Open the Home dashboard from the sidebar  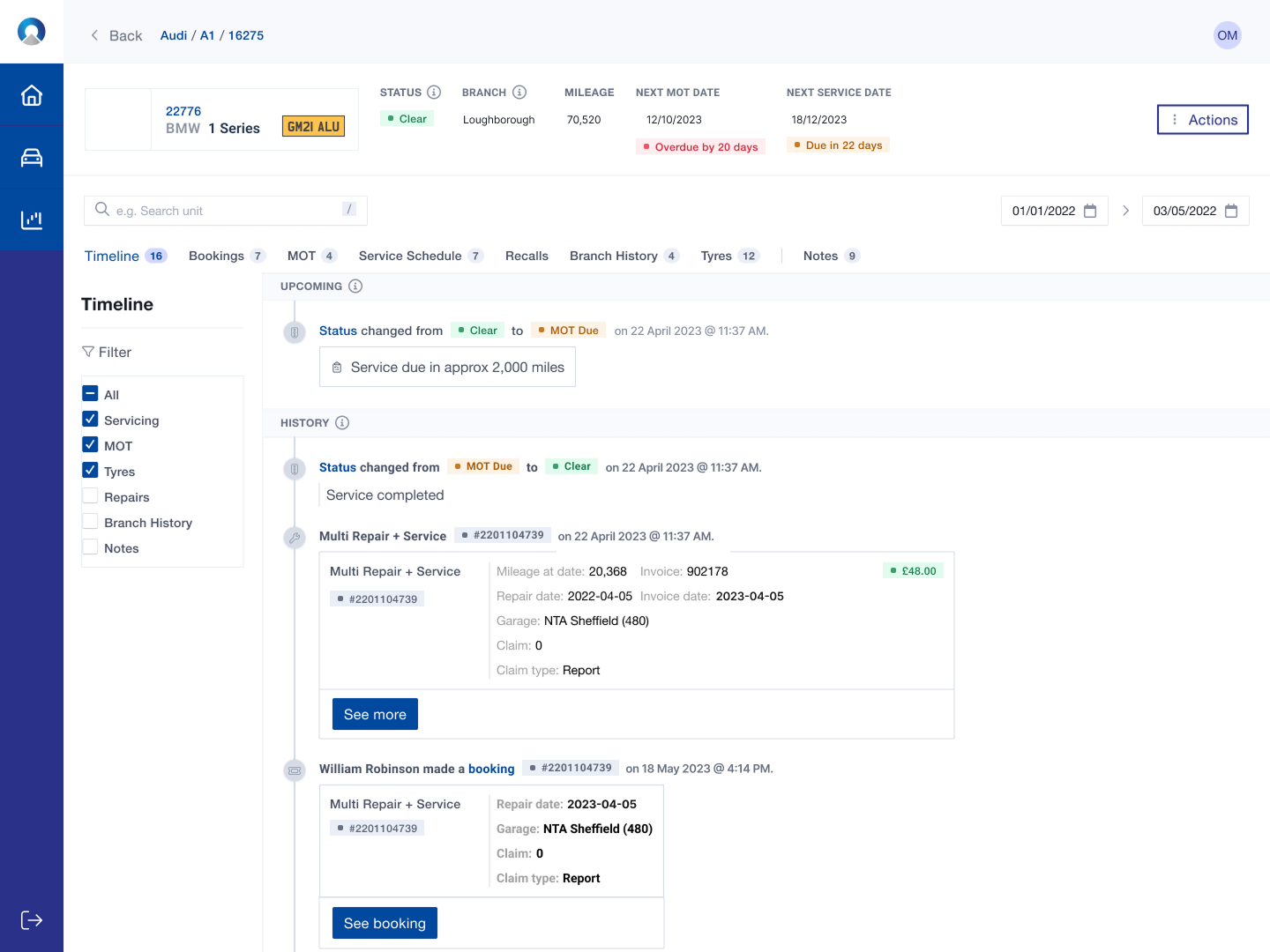pyautogui.click(x=32, y=93)
